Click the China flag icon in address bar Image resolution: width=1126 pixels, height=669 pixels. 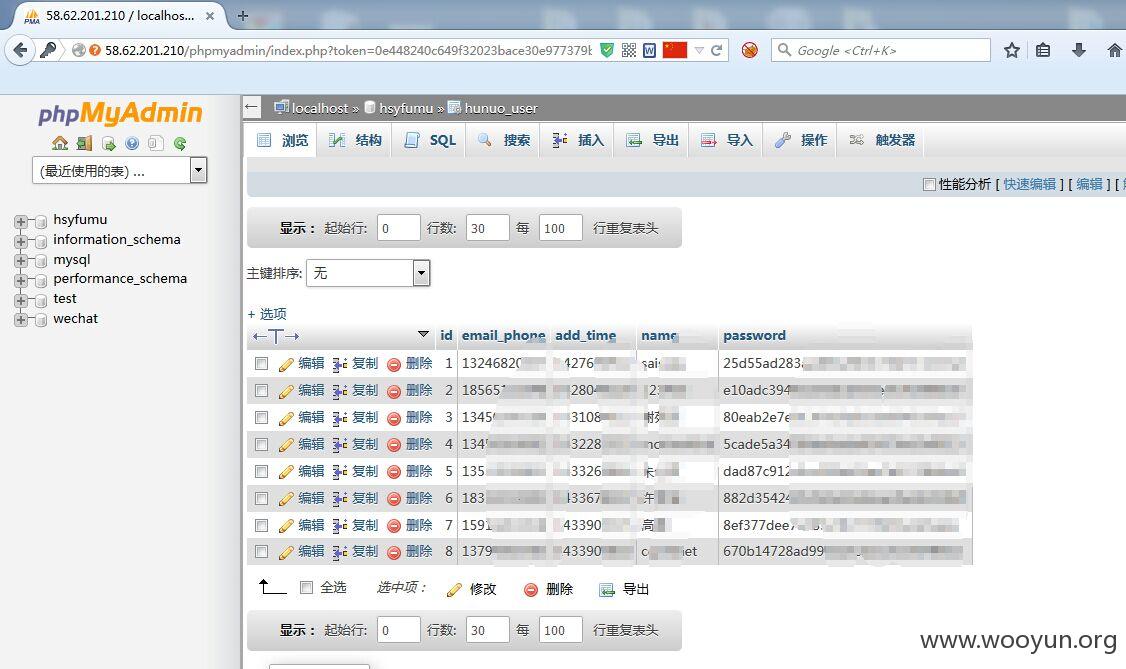pyautogui.click(x=674, y=50)
